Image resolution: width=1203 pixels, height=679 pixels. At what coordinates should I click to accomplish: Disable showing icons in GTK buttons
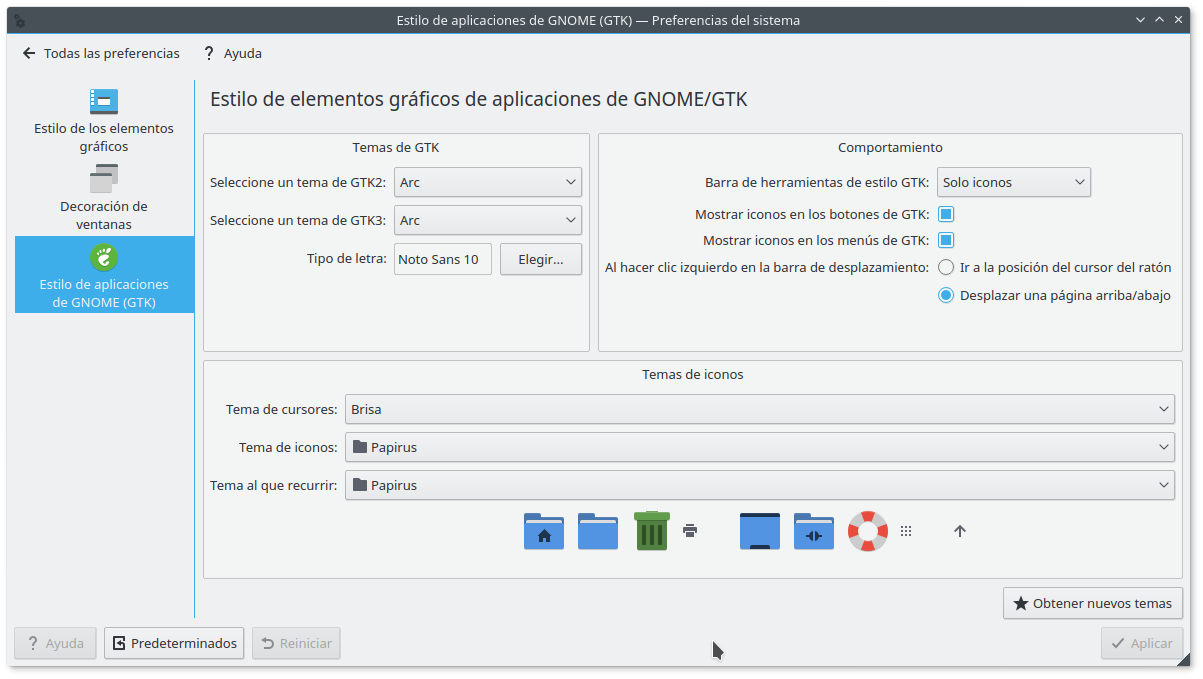(945, 214)
